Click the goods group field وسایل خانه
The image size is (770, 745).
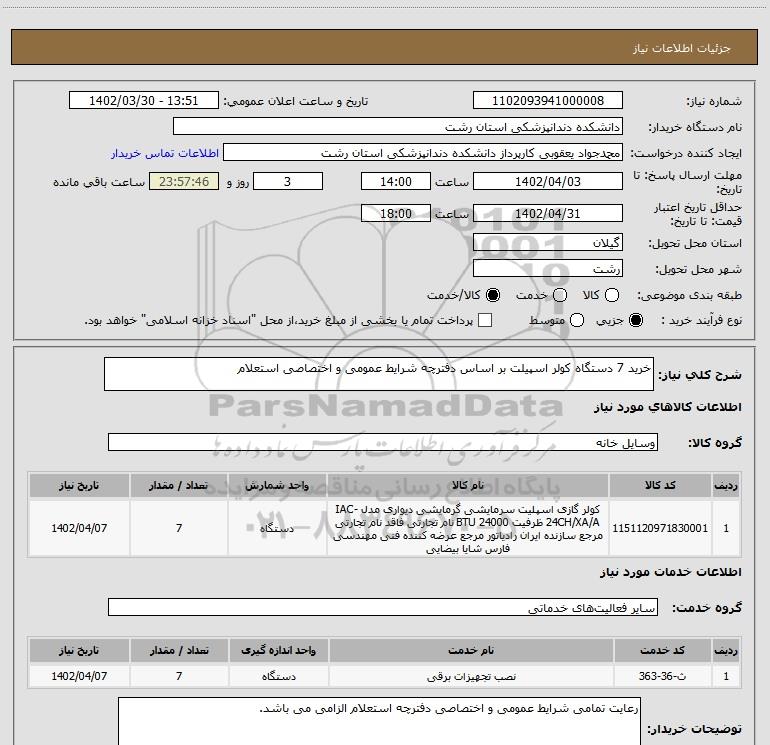(x=383, y=442)
